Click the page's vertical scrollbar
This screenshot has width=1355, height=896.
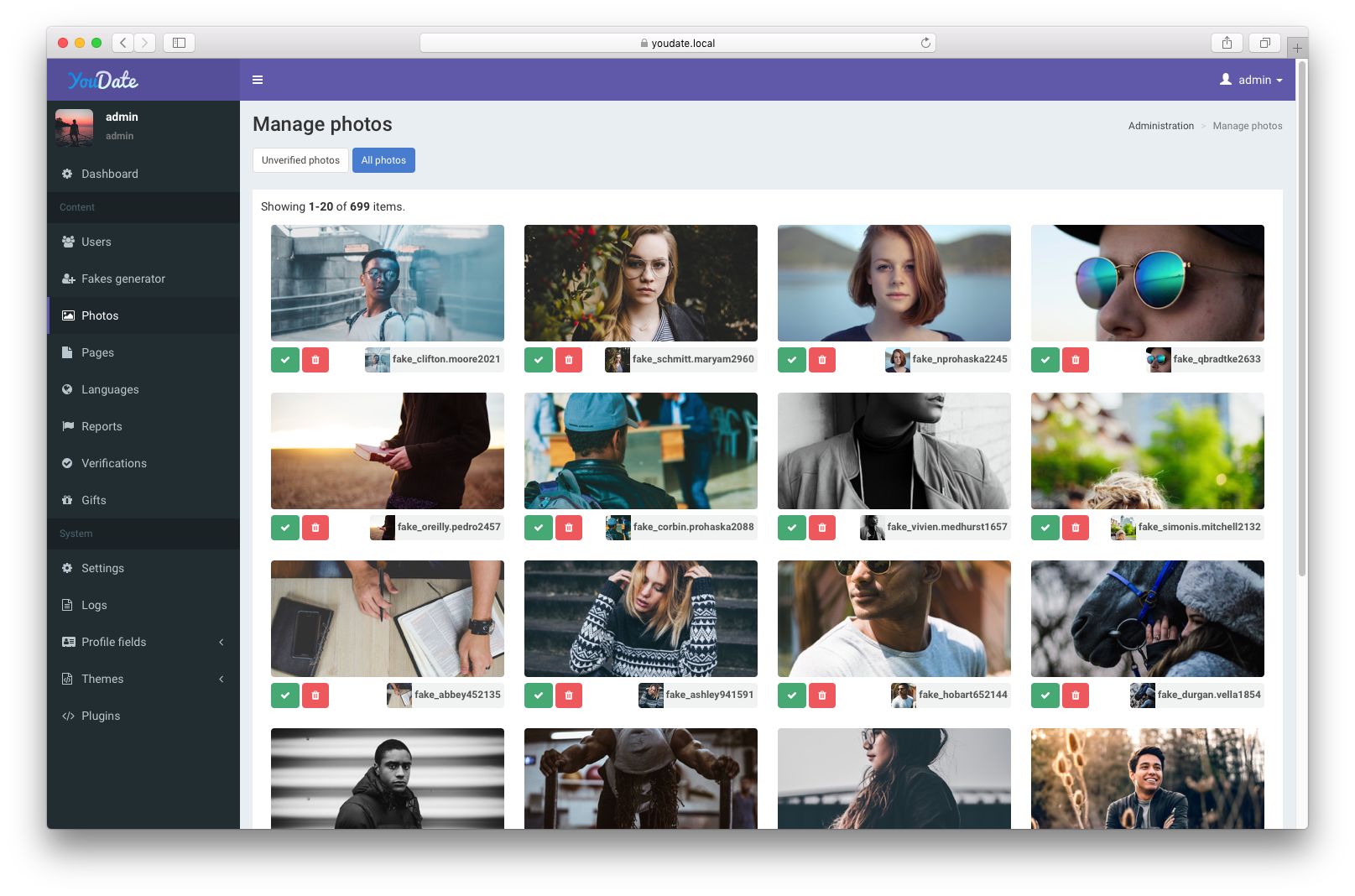[1301, 319]
